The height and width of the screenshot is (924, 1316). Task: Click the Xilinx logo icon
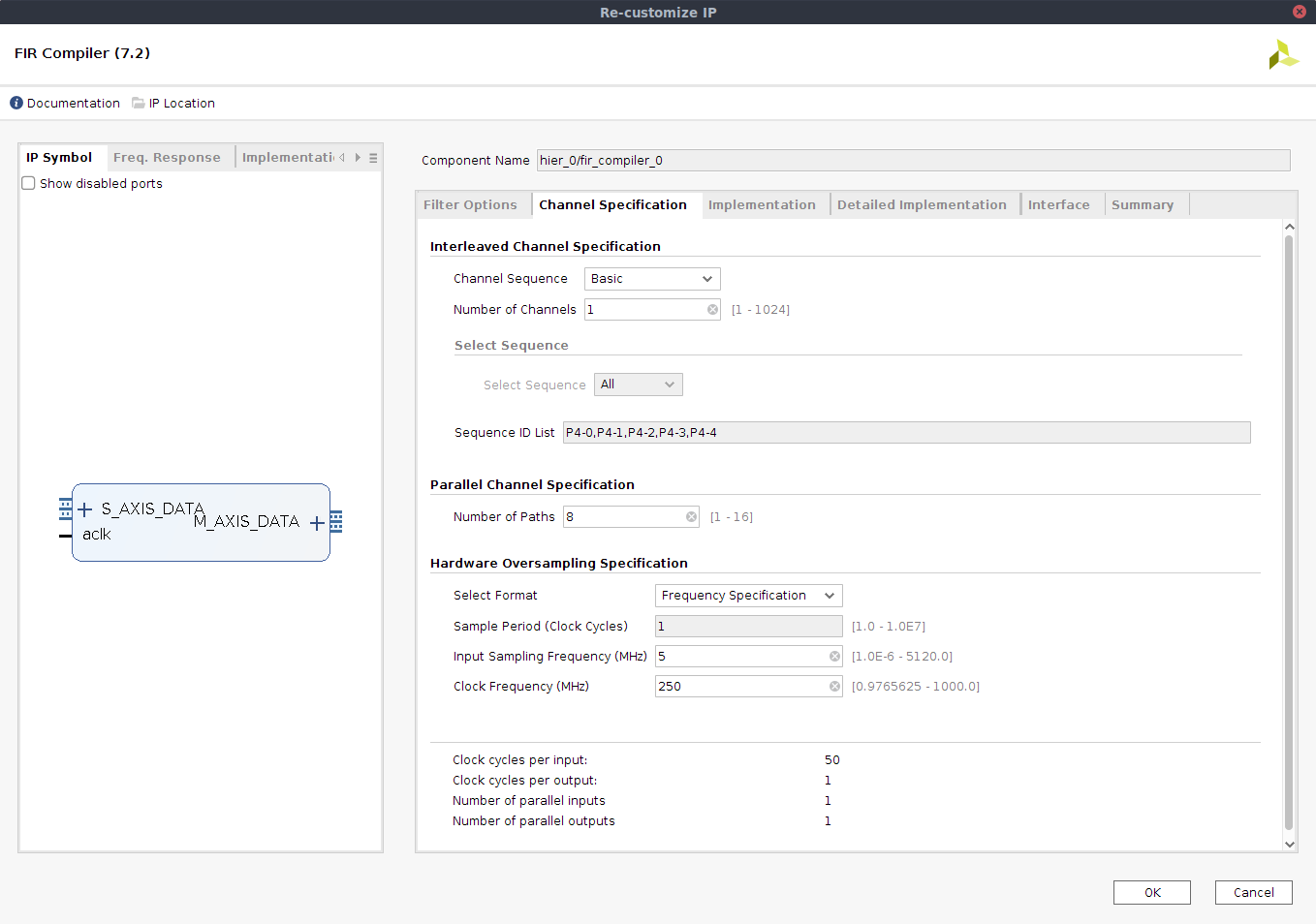click(x=1283, y=54)
